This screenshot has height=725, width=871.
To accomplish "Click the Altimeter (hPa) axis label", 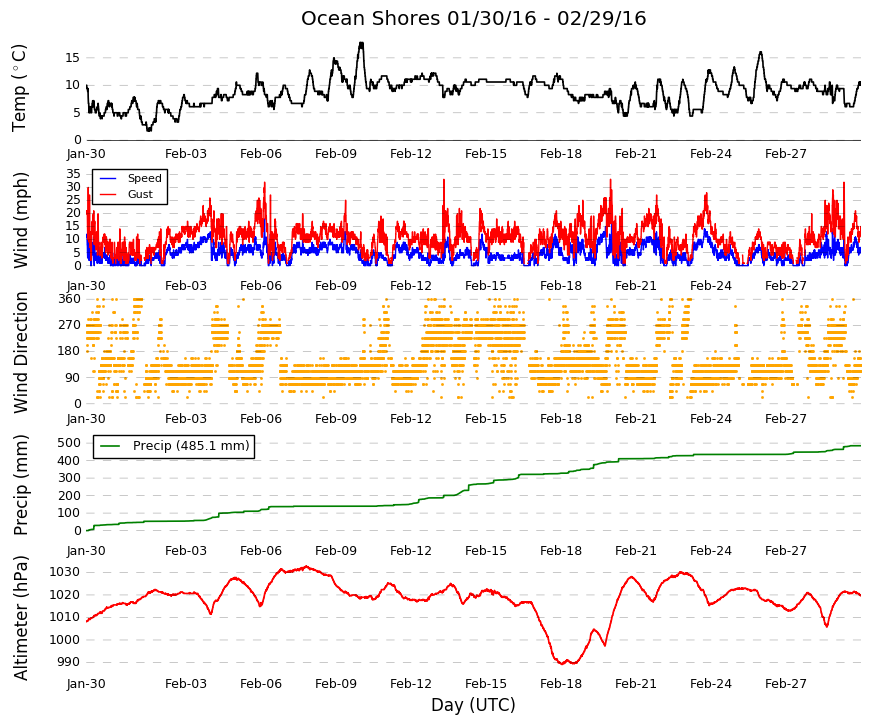I will pos(20,617).
